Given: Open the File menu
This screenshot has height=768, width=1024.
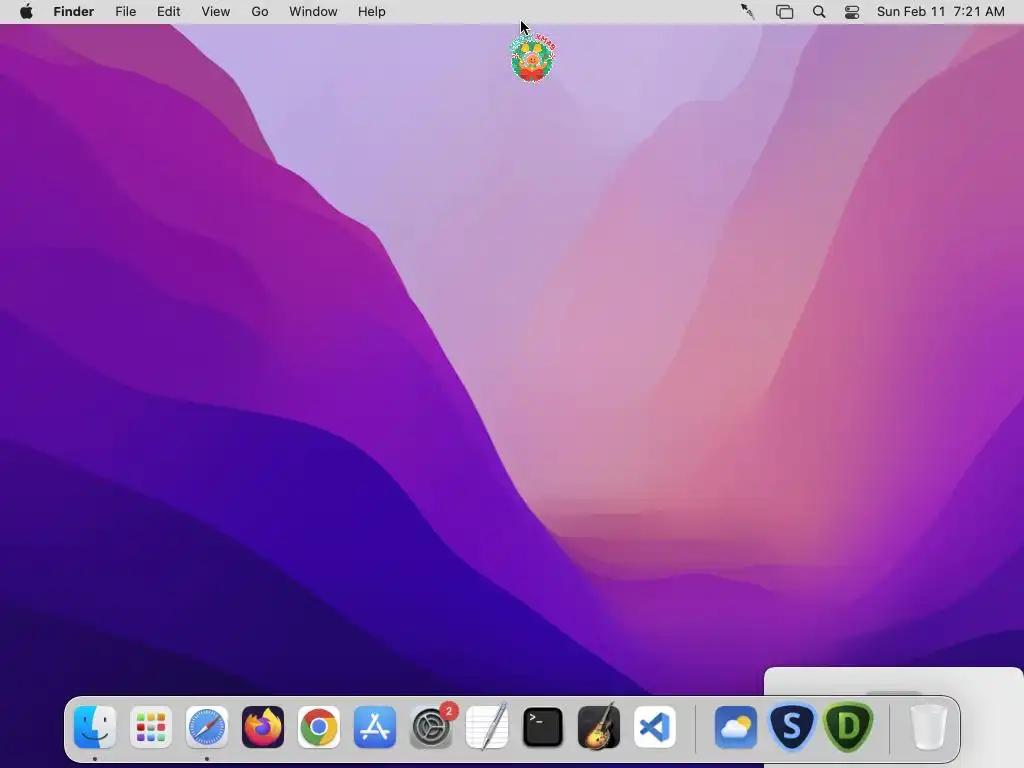Looking at the screenshot, I should (x=125, y=12).
